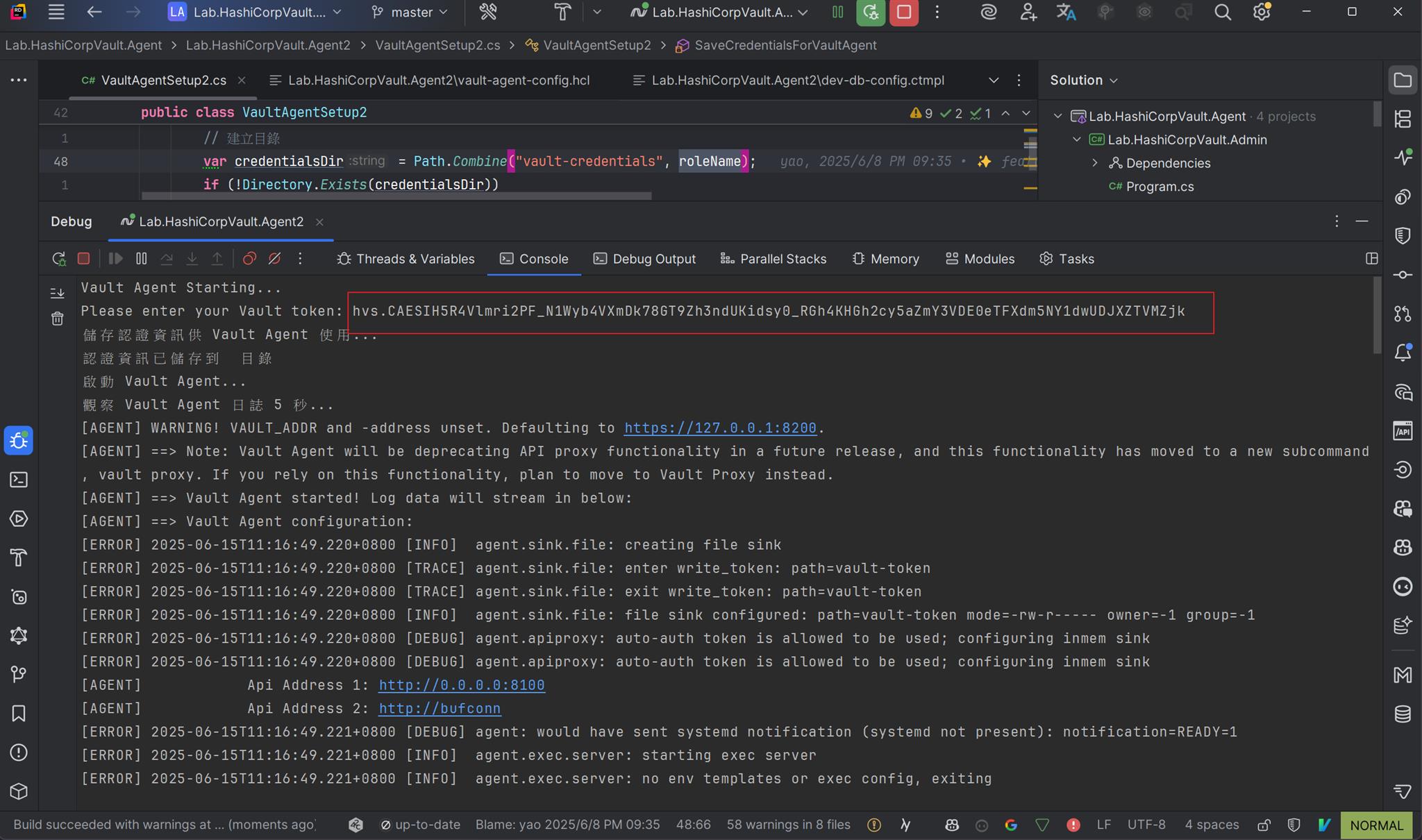Screen dimensions: 1422x840
Task: Rerun debug session in Debug panel
Action: (x=59, y=258)
